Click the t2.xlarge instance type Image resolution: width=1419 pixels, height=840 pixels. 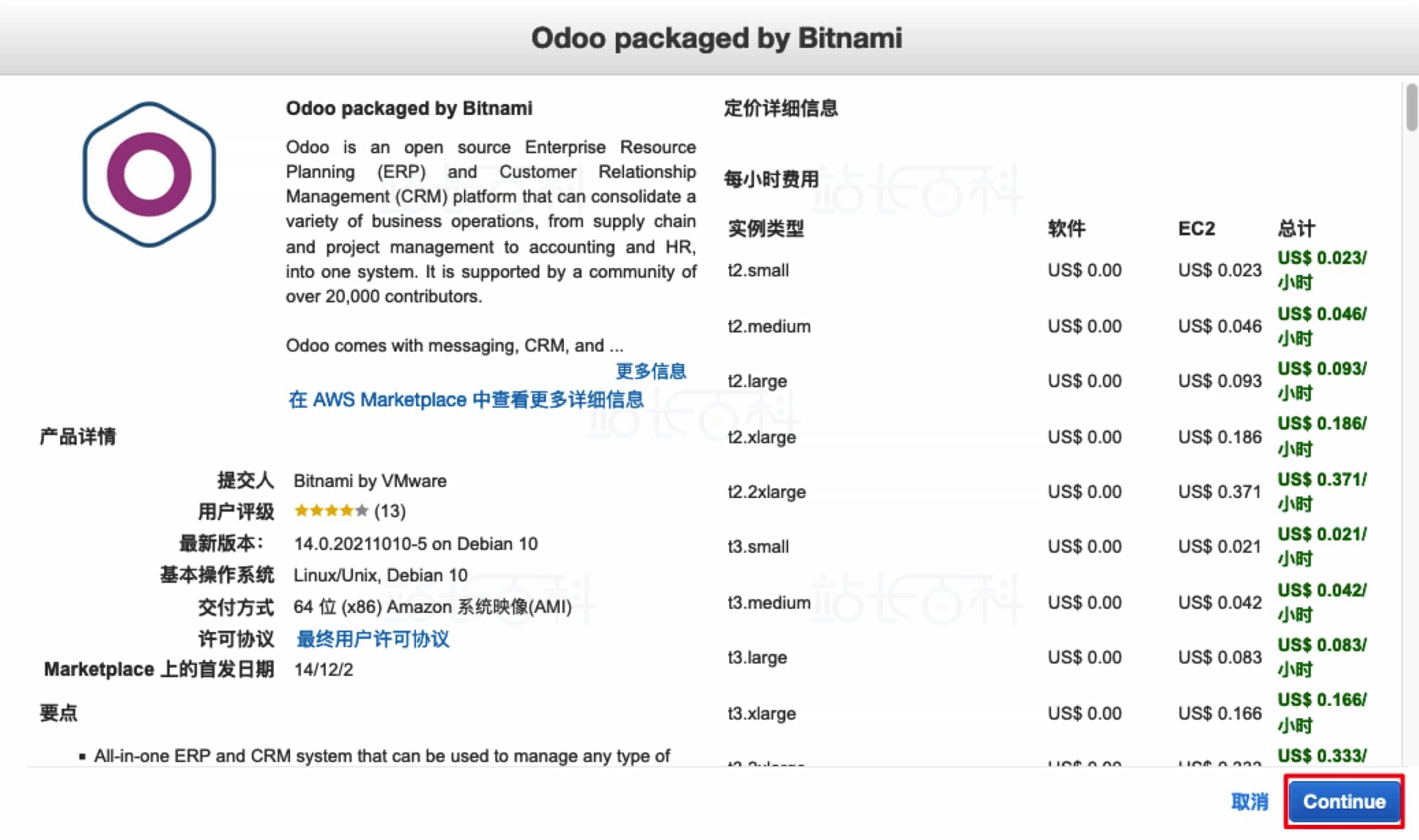tap(761, 437)
